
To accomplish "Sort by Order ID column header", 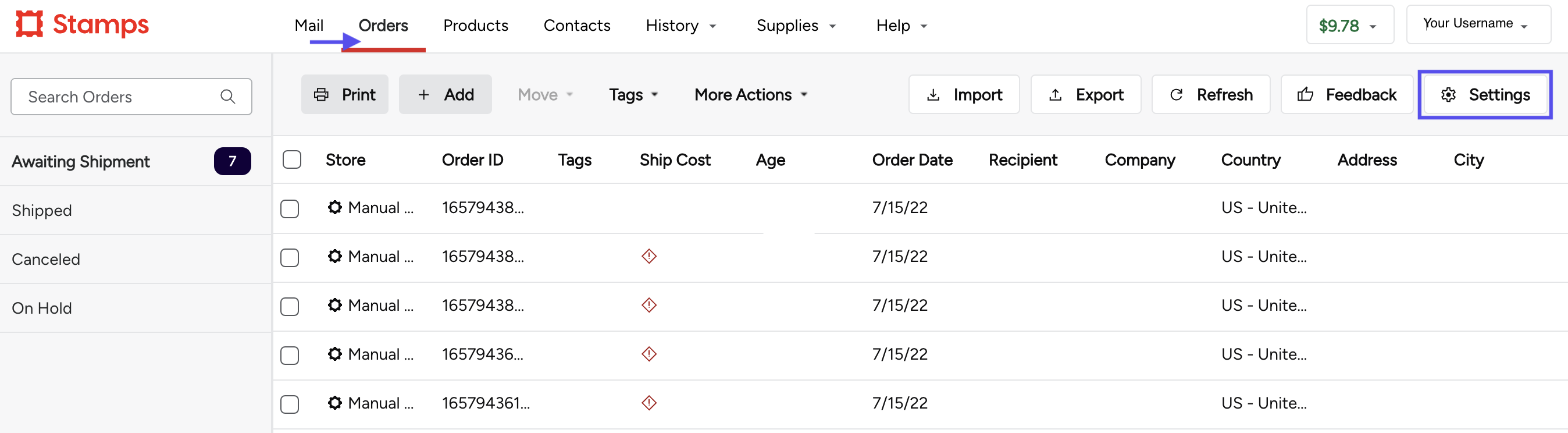I will pyautogui.click(x=472, y=159).
